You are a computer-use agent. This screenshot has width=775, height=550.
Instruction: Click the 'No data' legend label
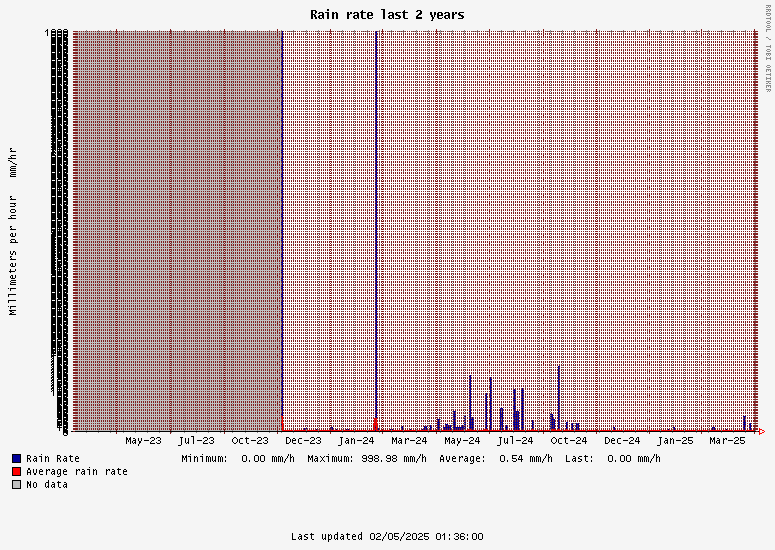[x=47, y=484]
